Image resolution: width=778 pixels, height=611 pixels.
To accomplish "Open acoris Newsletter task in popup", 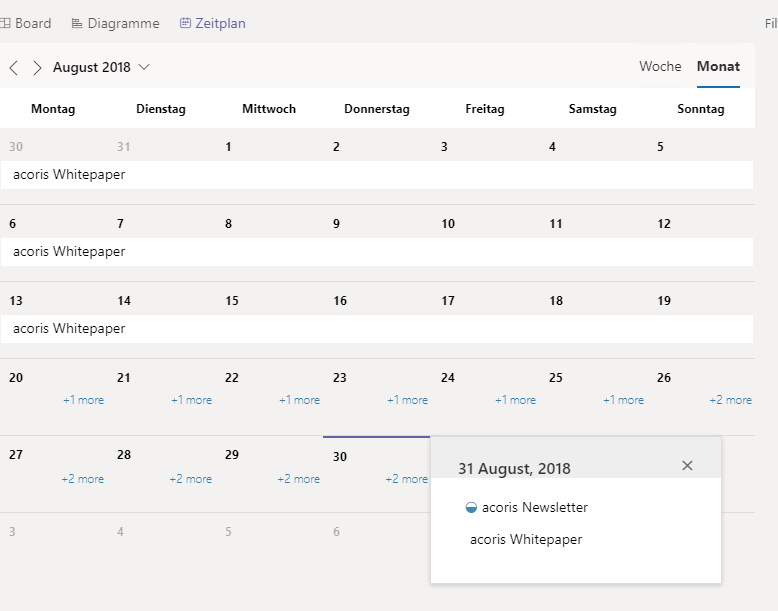I will click(534, 508).
